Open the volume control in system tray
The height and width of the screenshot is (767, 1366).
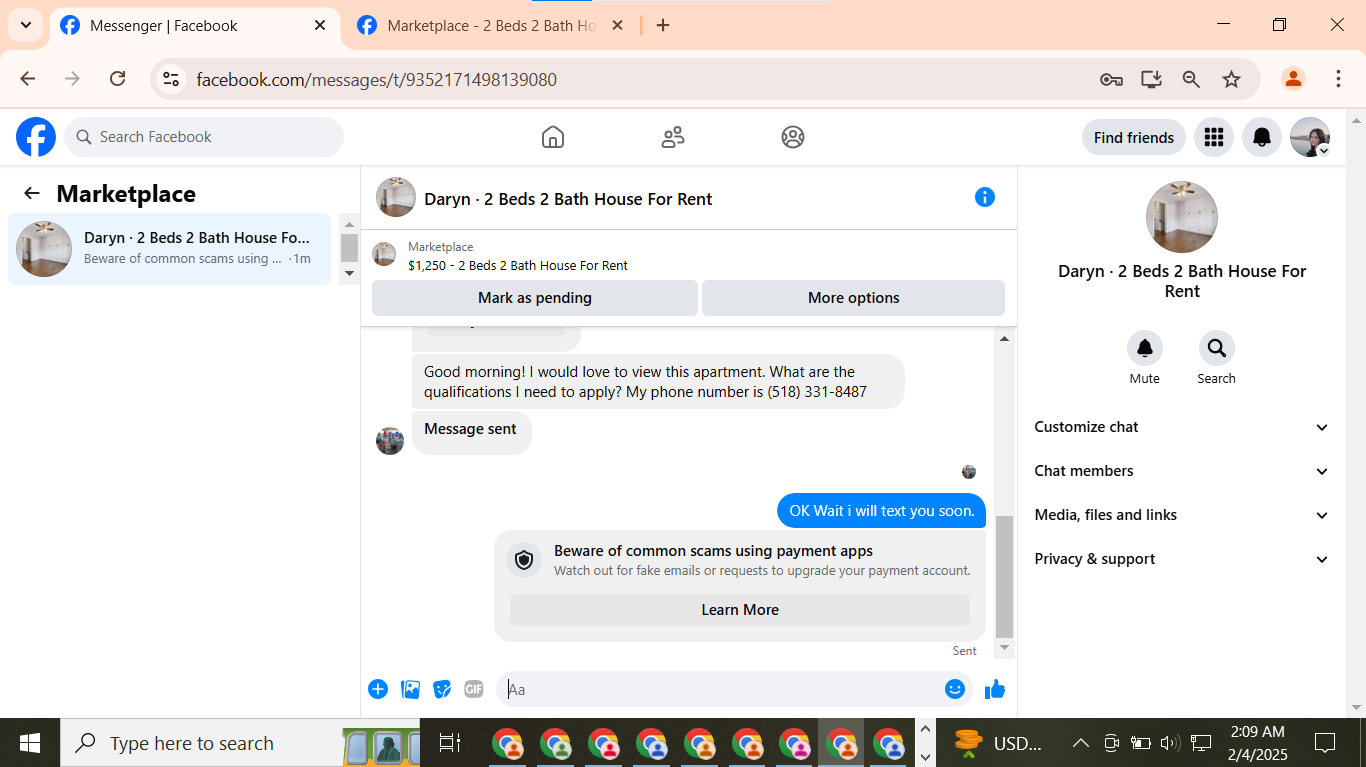1170,743
